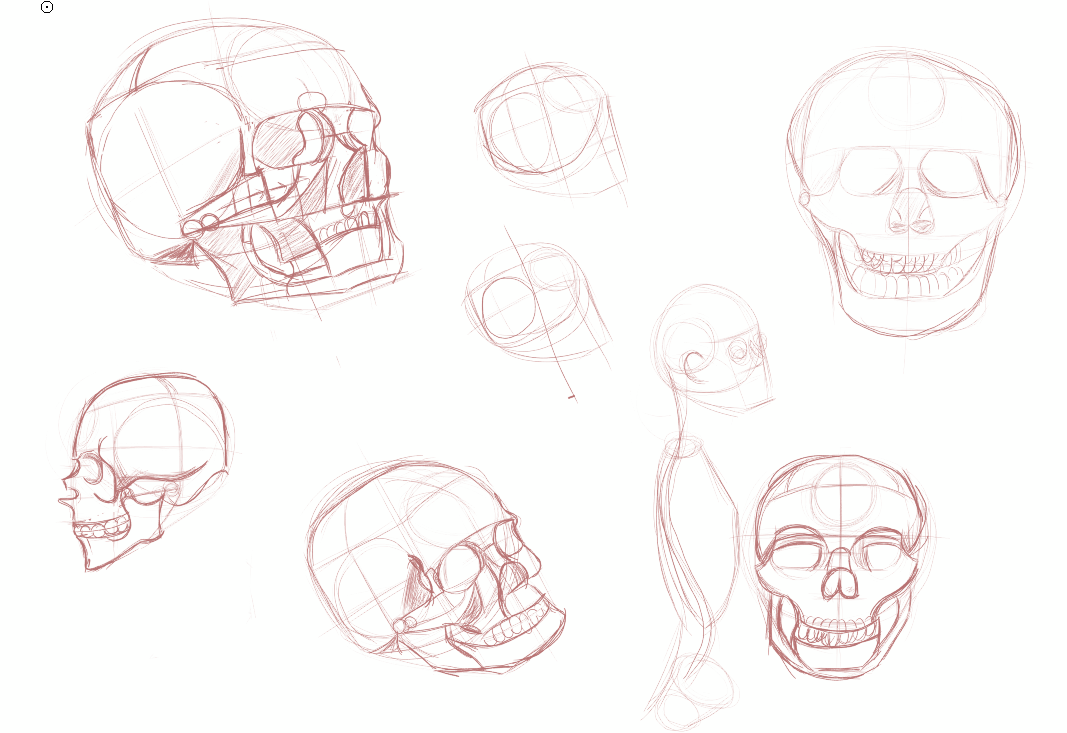This screenshot has width=1067, height=733.
Task: Click the upper boxed head construction sketch
Action: 551,133
